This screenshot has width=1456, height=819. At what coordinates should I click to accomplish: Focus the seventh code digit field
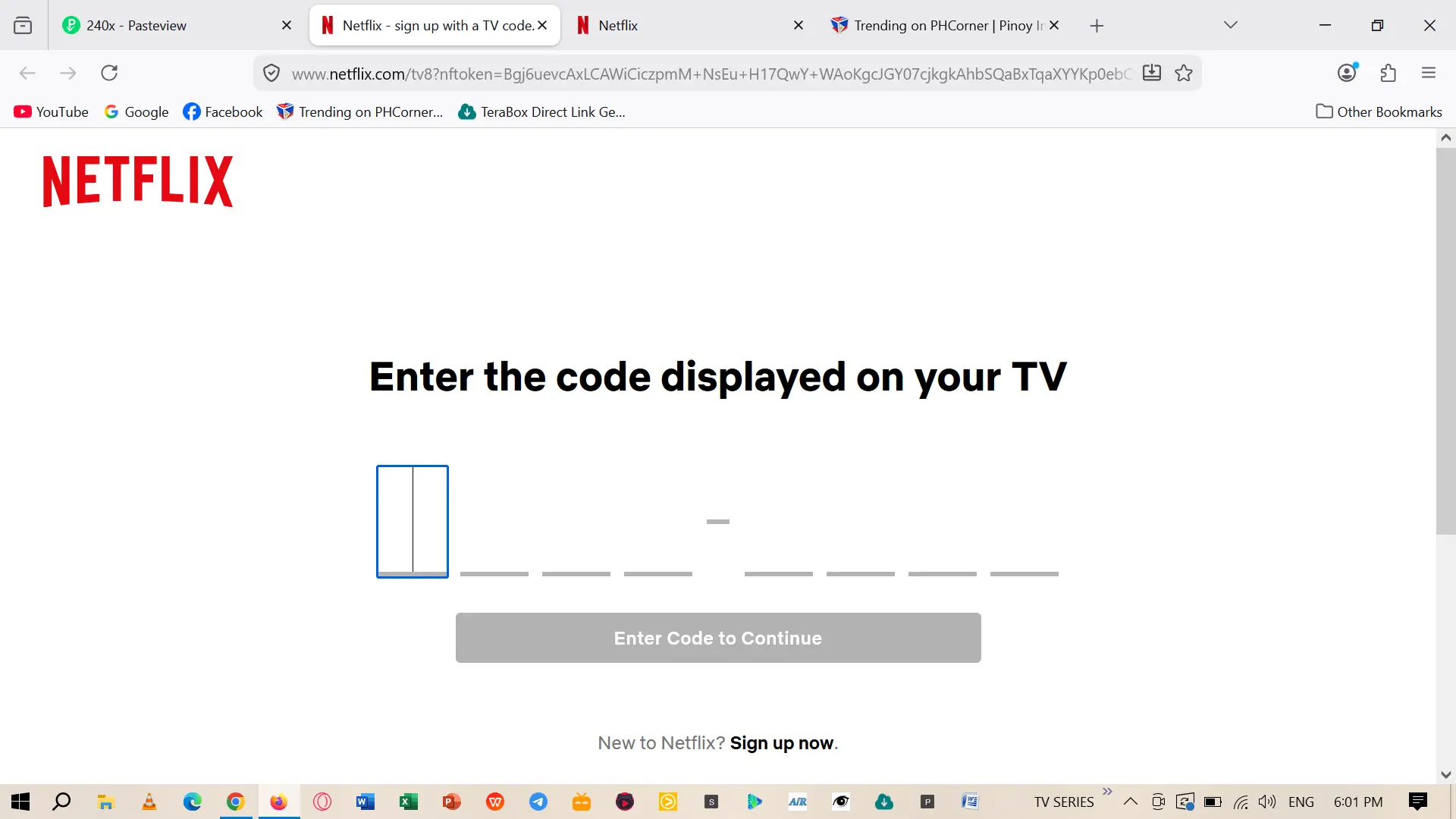(943, 522)
